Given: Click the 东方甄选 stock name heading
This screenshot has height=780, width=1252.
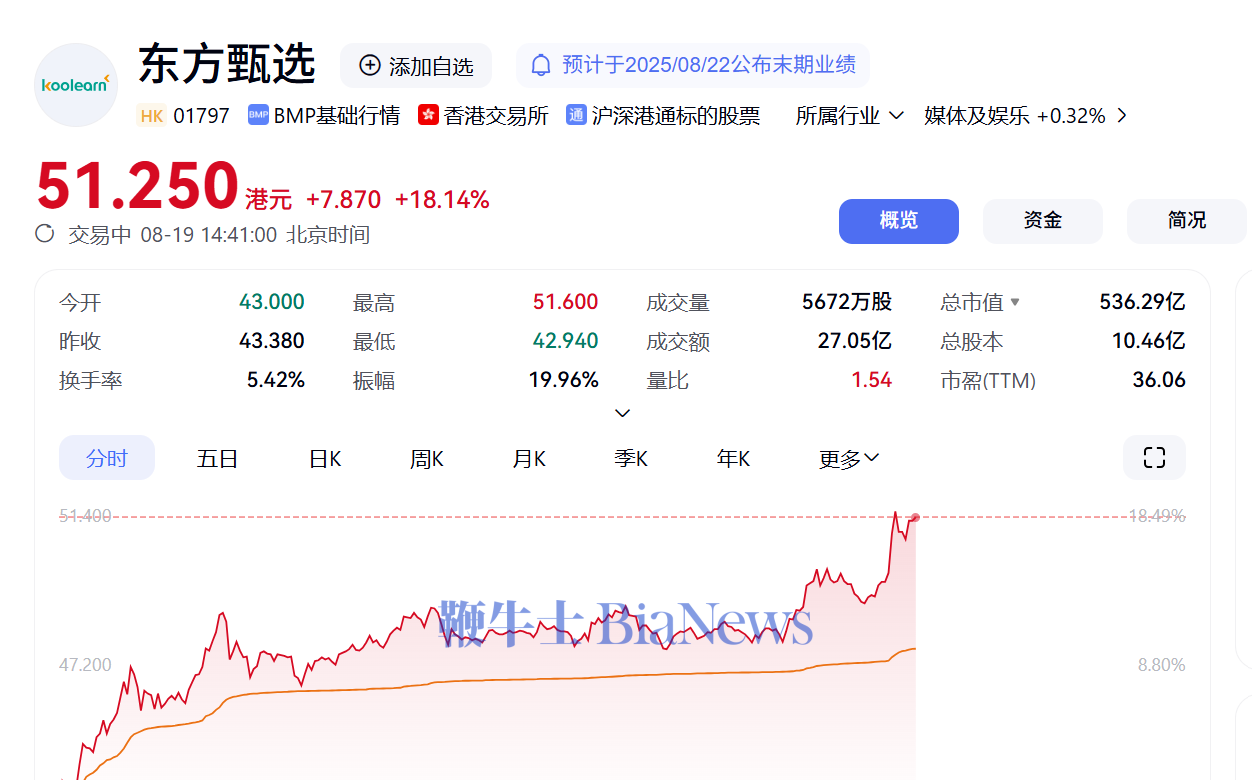Looking at the screenshot, I should (227, 64).
